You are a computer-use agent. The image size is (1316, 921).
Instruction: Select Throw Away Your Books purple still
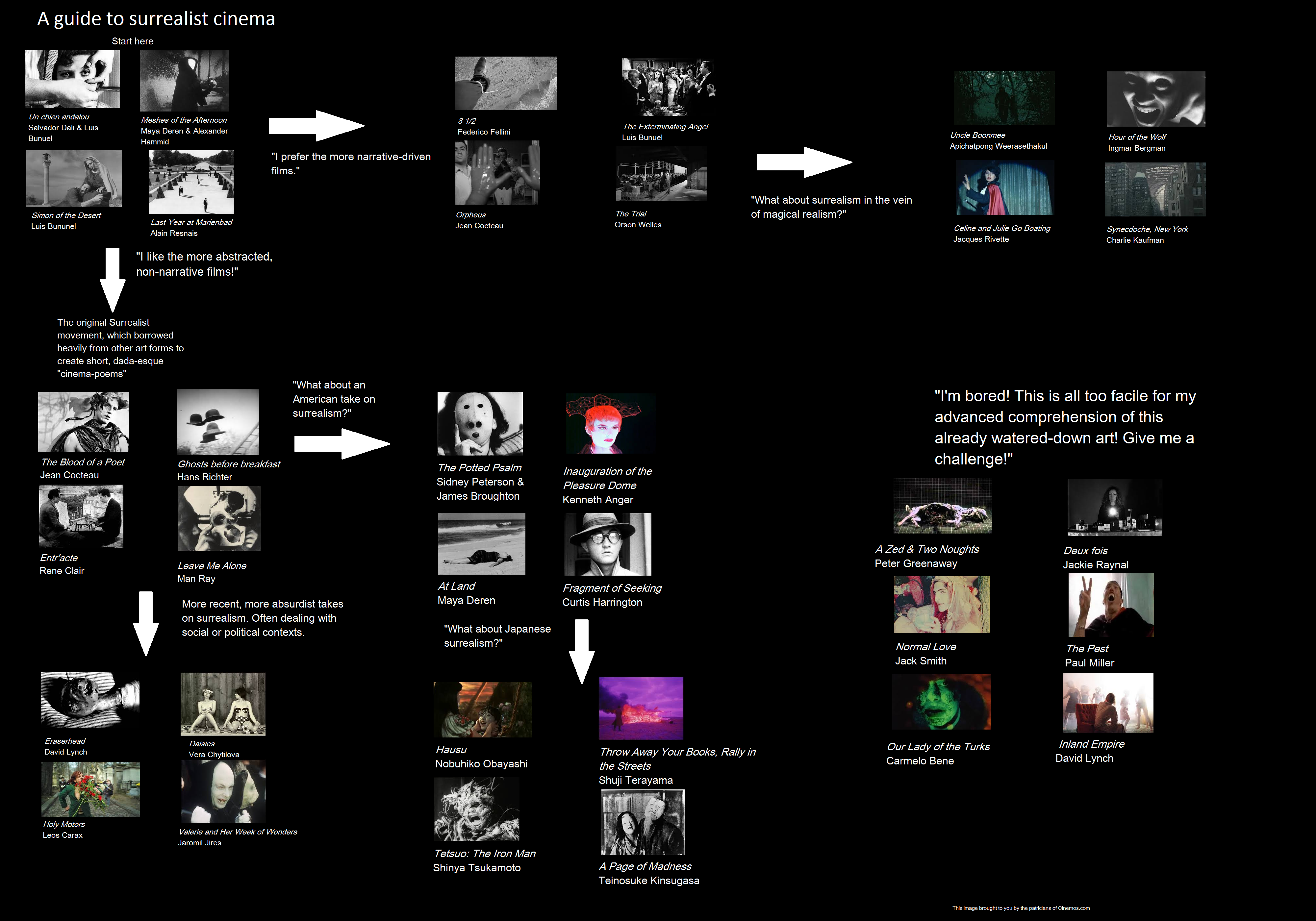(641, 709)
